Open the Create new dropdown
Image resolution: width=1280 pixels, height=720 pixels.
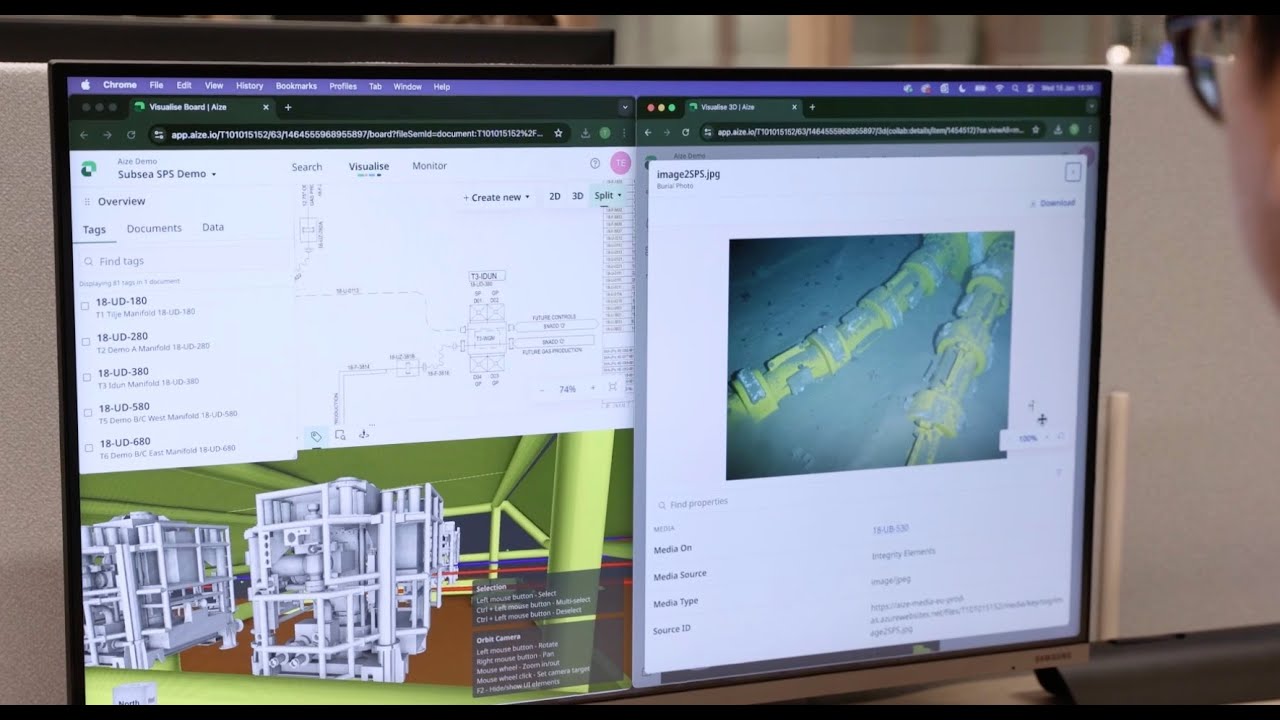[x=497, y=197]
